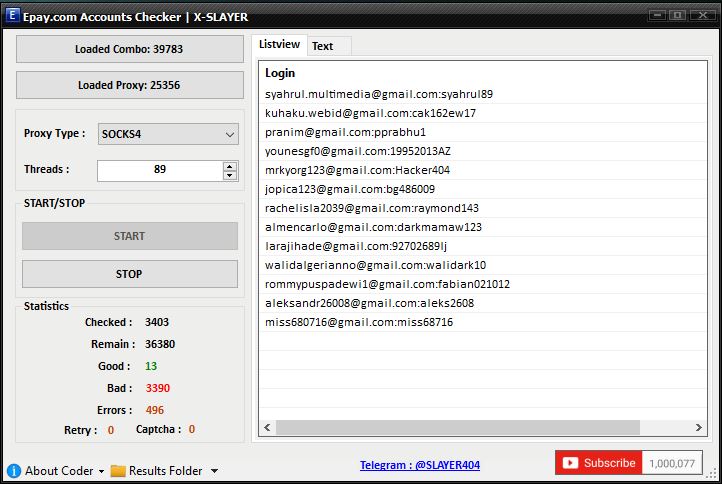Image resolution: width=722 pixels, height=484 pixels.
Task: Click the green Good value 13
Action: 151,366
